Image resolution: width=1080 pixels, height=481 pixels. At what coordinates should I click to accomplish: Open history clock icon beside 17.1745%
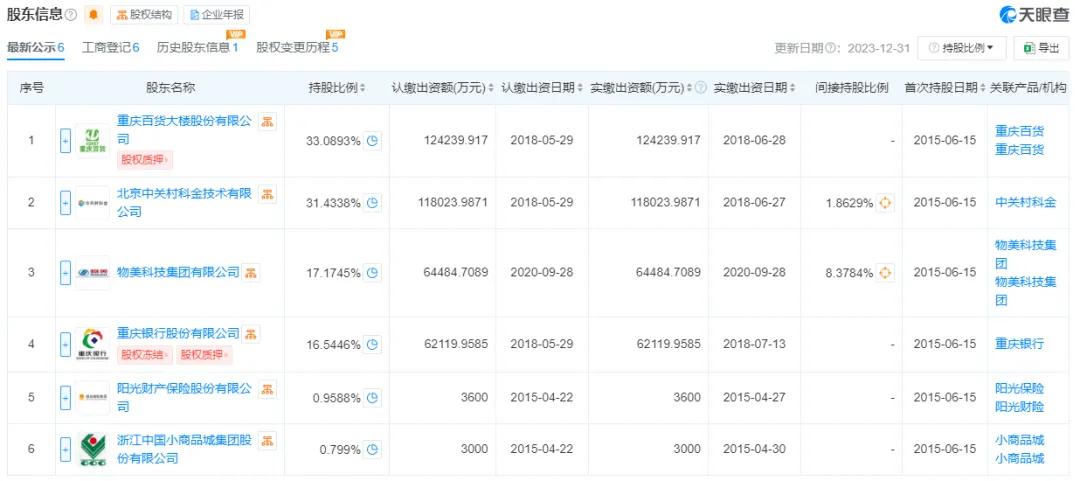[x=372, y=273]
